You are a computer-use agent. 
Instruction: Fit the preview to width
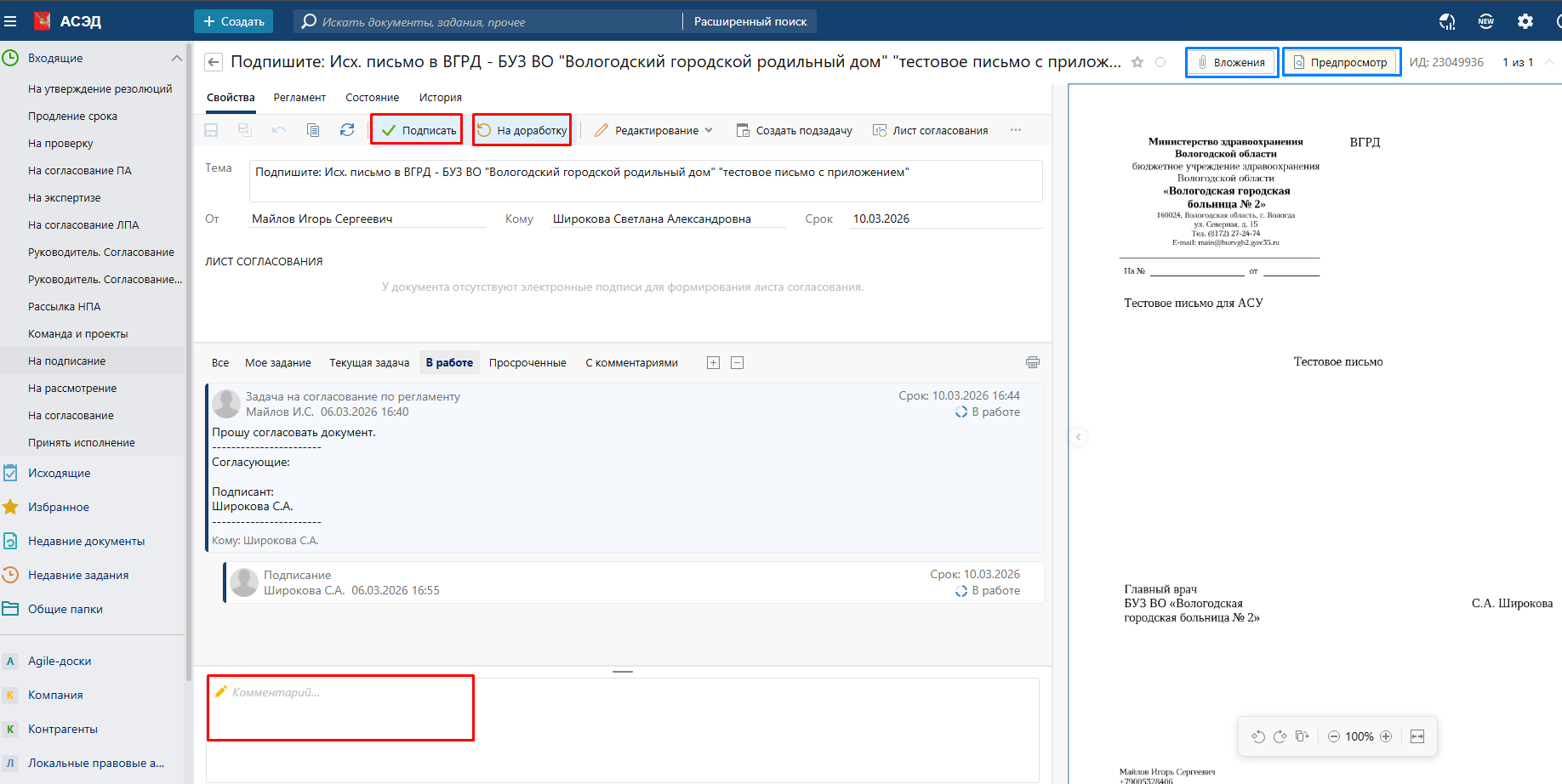tap(1417, 736)
